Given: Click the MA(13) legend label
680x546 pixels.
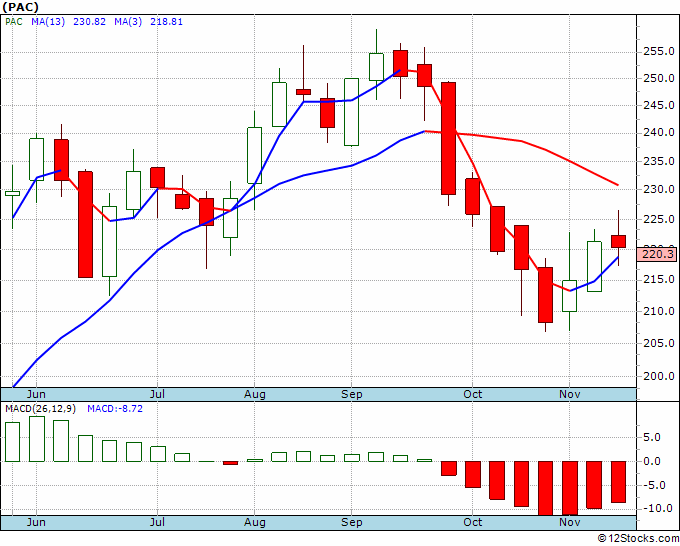Looking at the screenshot, I should point(48,22).
